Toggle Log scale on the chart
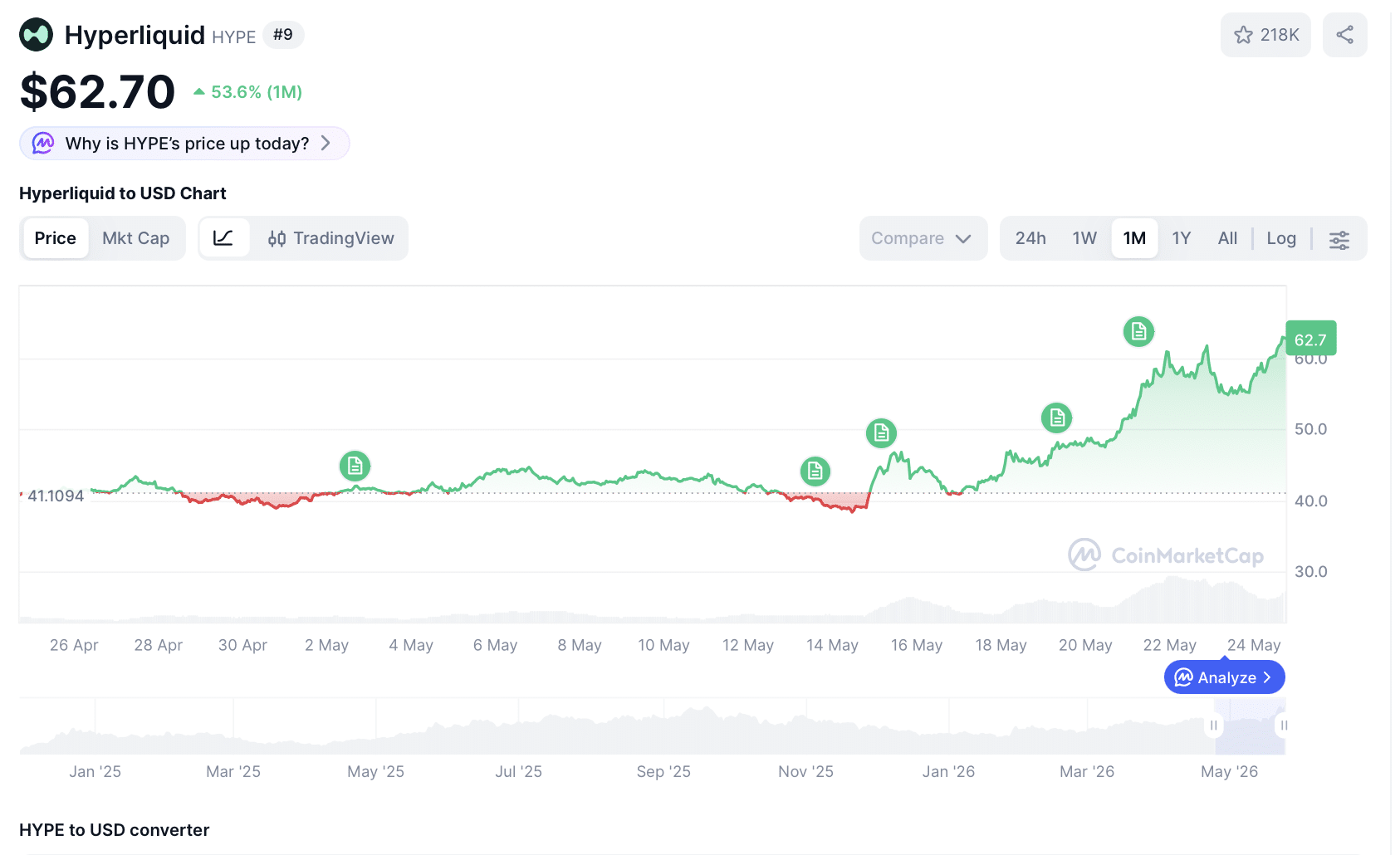Image resolution: width=1400 pixels, height=855 pixels. 1281,238
